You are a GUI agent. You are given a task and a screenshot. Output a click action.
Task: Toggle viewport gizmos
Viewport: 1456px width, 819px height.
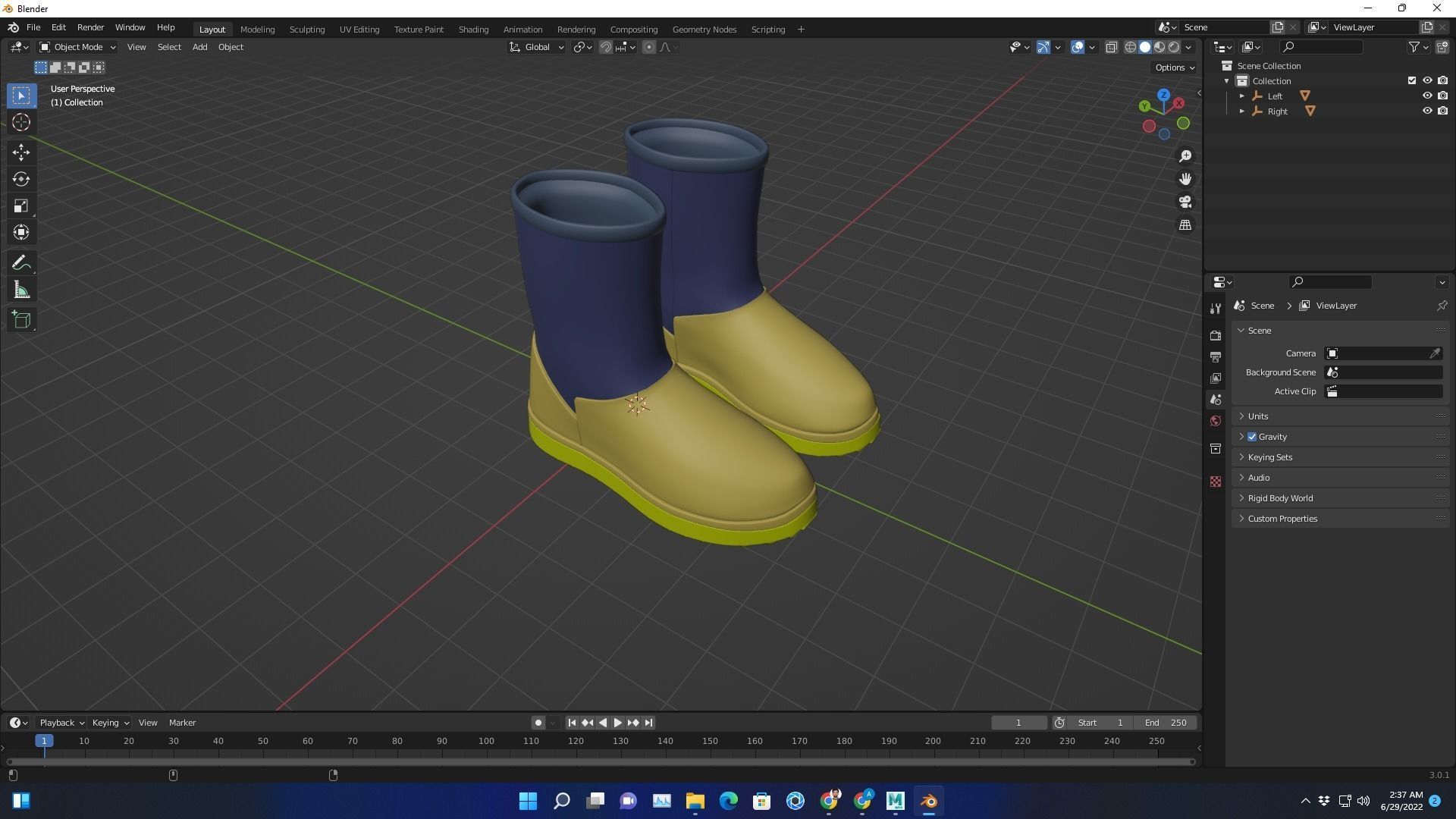point(1043,47)
